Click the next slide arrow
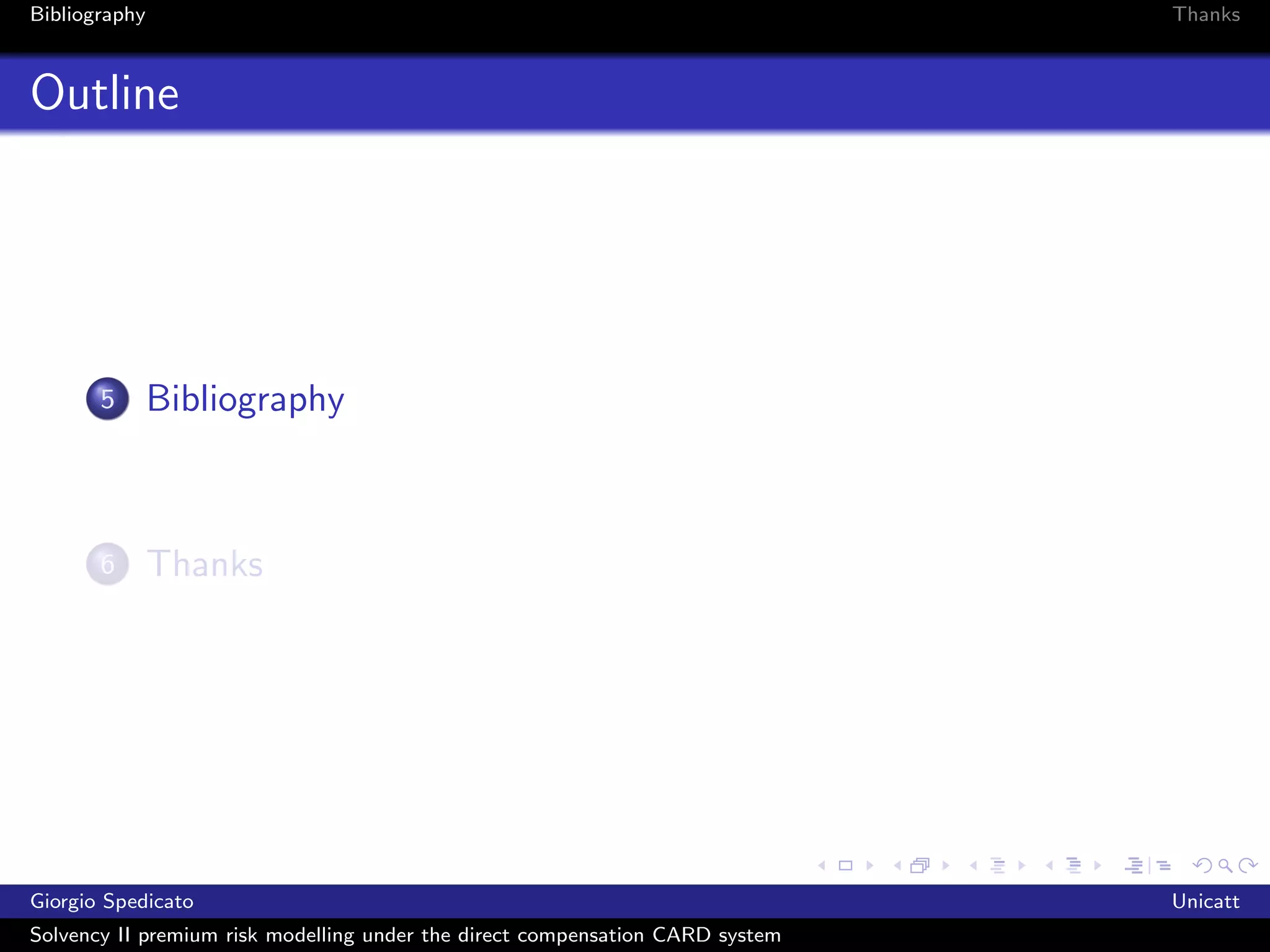This screenshot has height=952, width=1270. click(870, 865)
